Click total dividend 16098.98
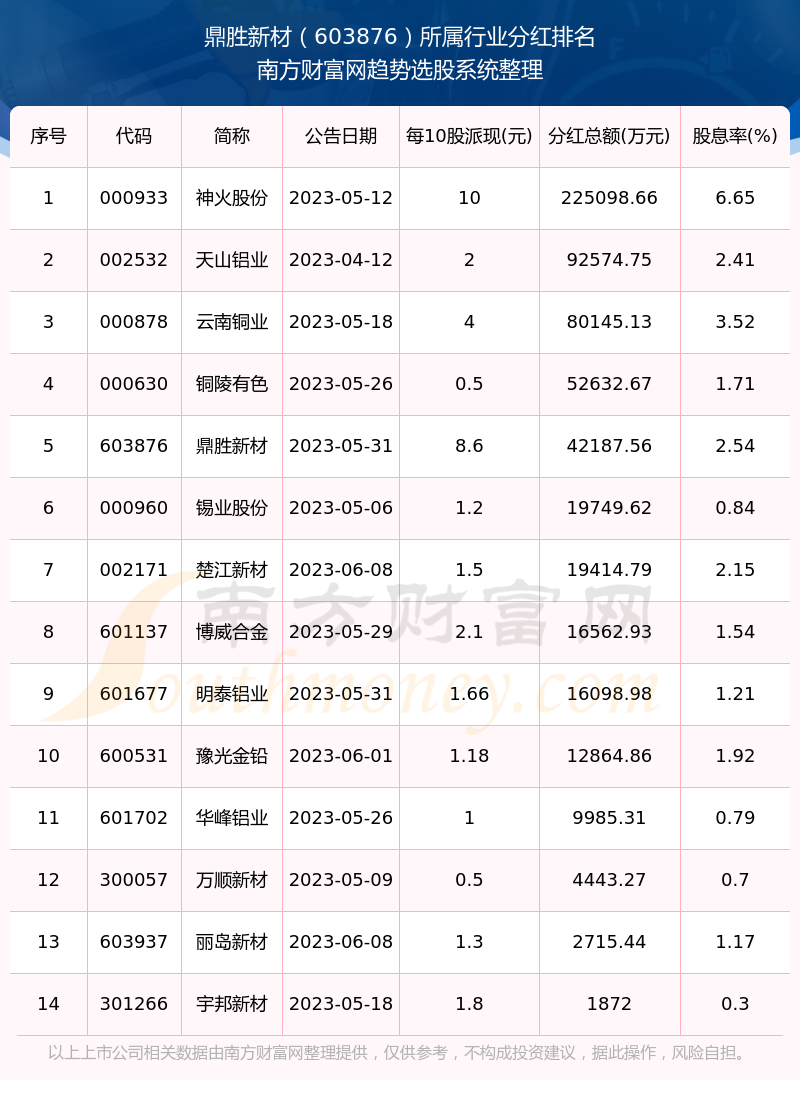 tap(609, 694)
